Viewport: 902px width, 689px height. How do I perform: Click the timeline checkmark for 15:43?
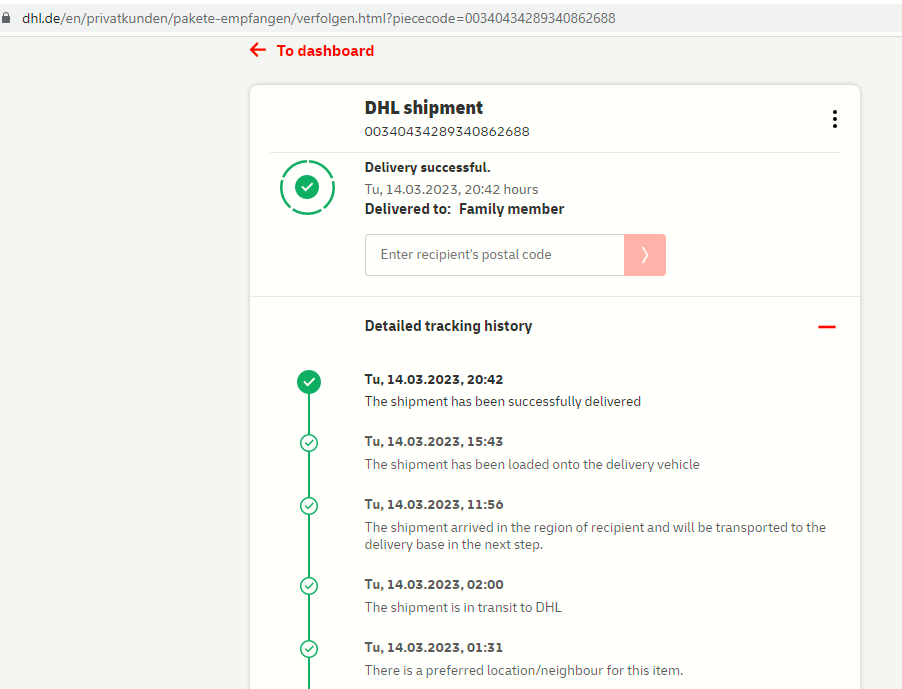pos(309,443)
